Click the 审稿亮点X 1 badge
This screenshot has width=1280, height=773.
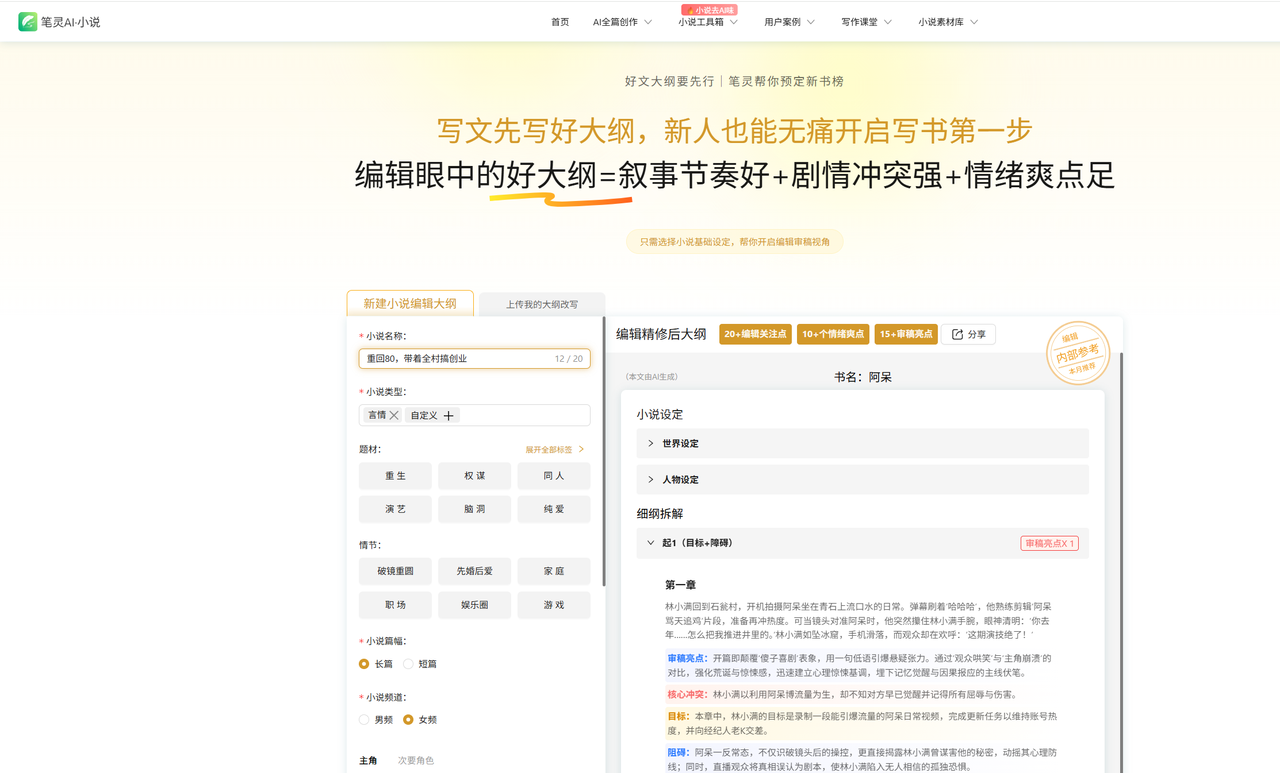tap(1050, 544)
